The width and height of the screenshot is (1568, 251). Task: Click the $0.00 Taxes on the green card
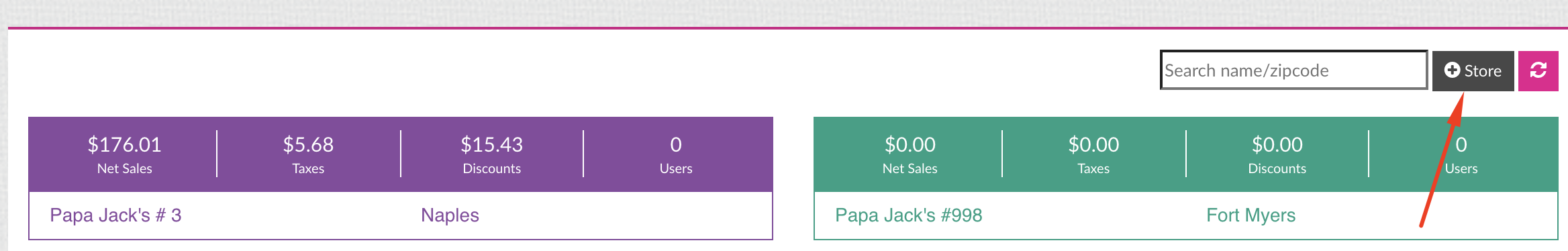(1093, 144)
